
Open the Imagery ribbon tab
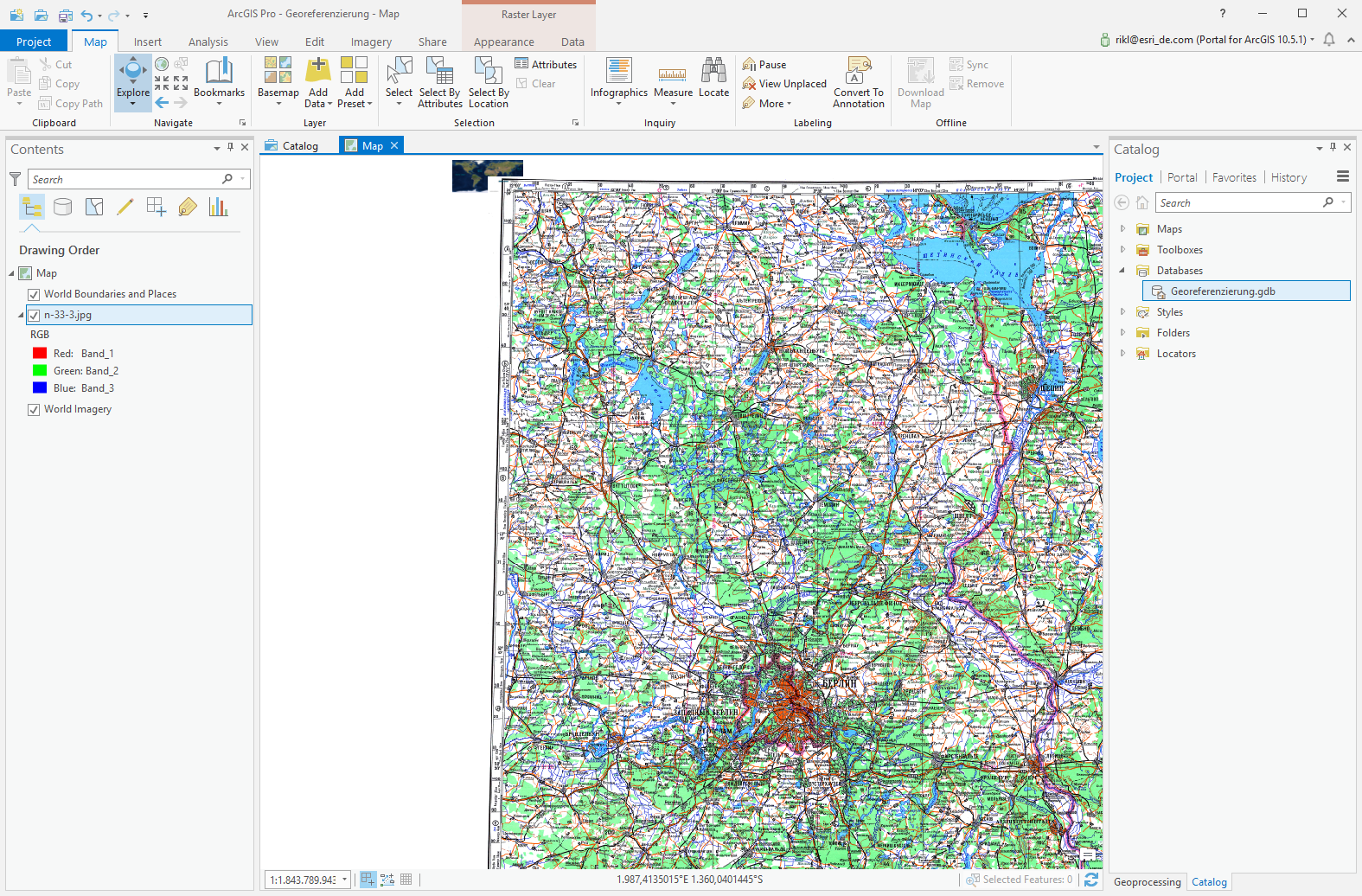[371, 42]
